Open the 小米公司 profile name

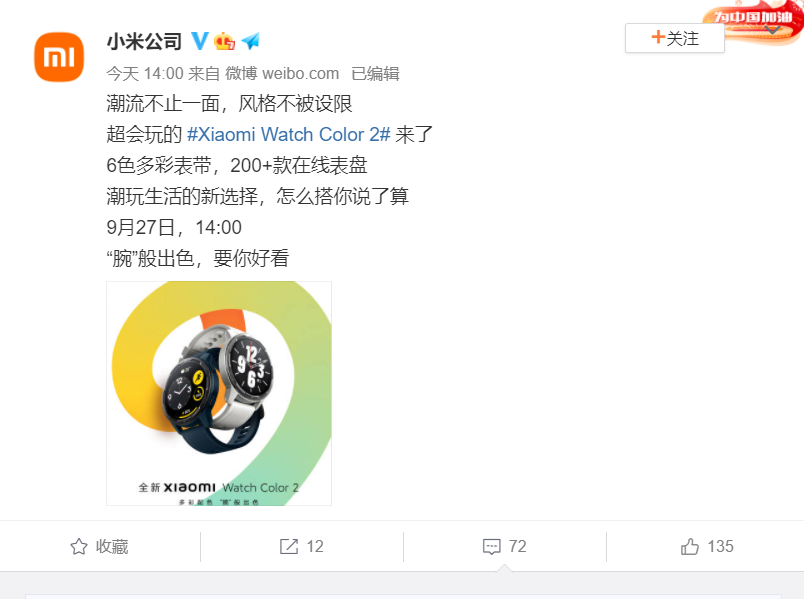click(144, 42)
